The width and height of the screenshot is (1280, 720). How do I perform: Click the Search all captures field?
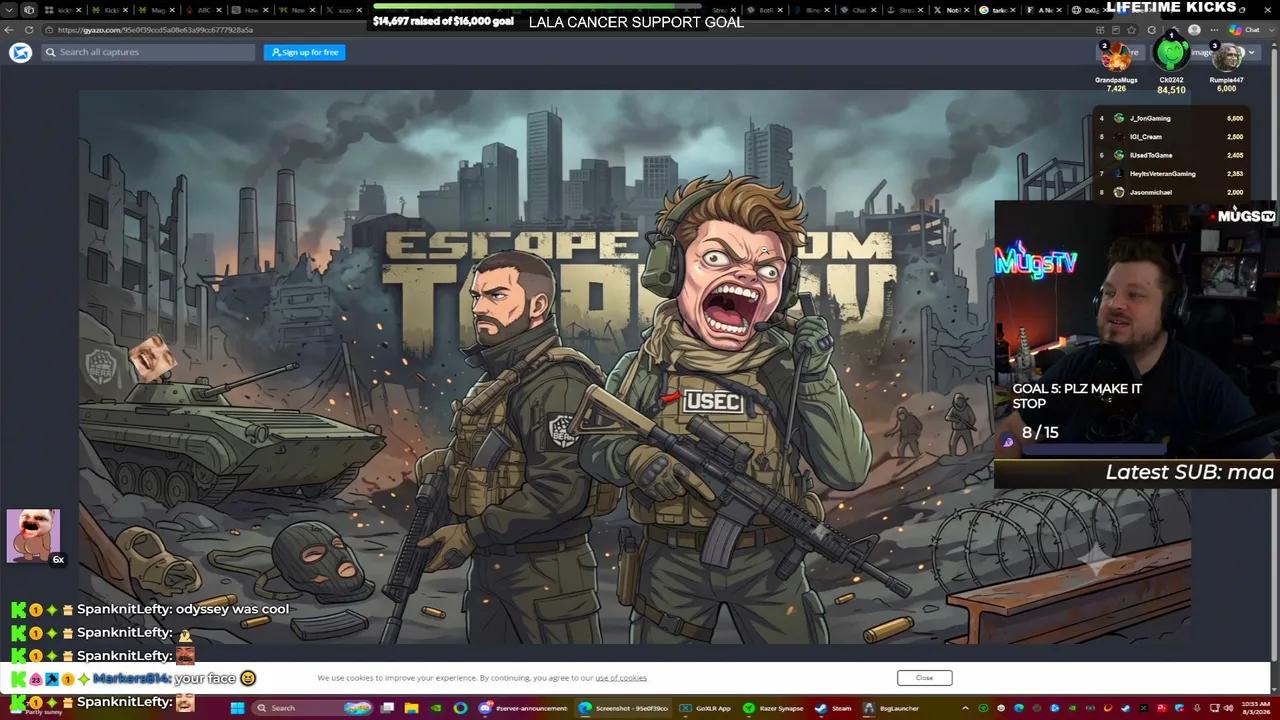148,52
